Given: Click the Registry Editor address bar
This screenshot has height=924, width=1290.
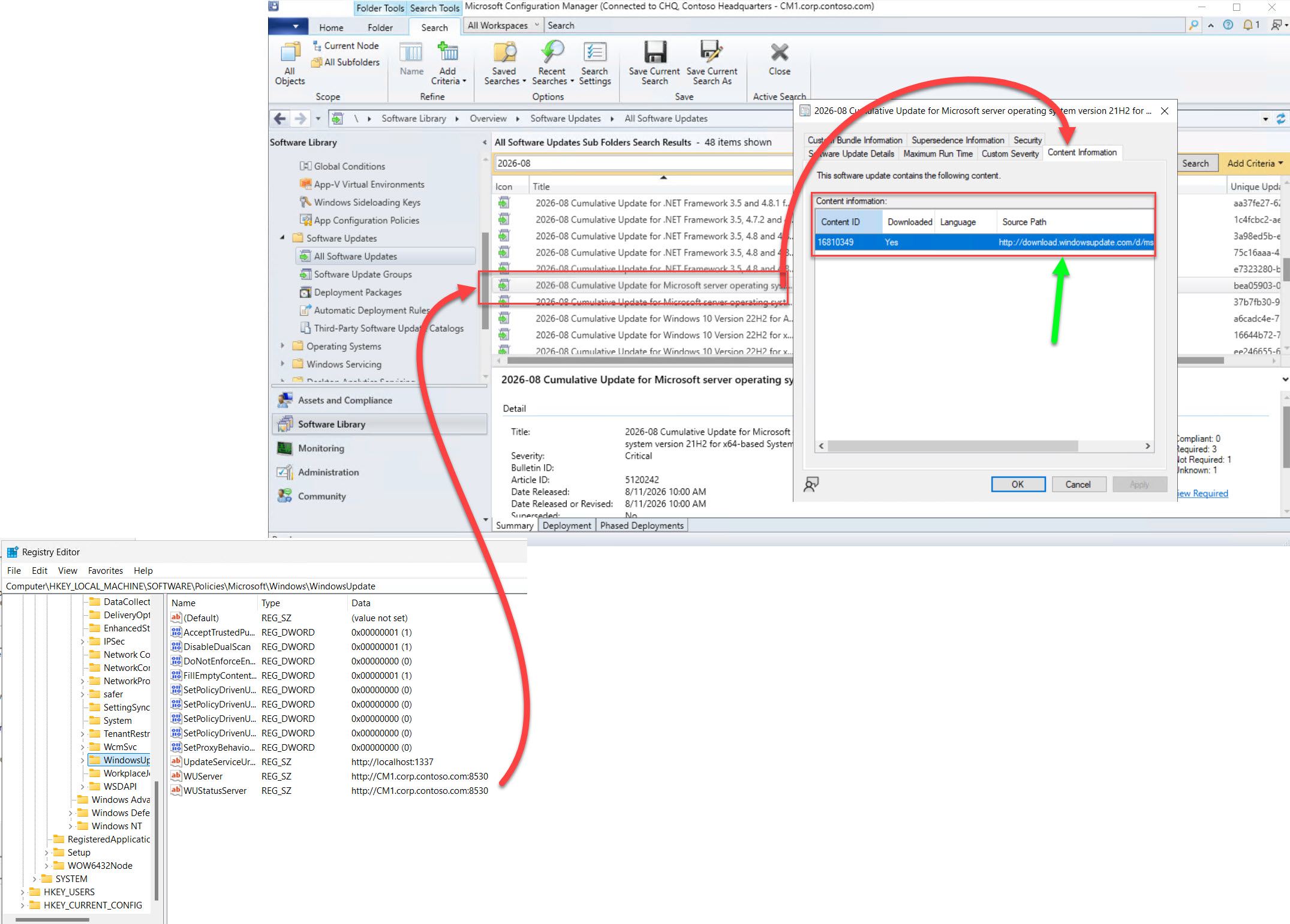Looking at the screenshot, I should tap(264, 586).
